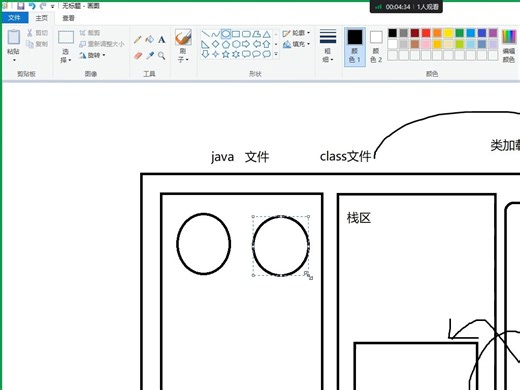Open Customize Quick Access Toolbar arrow
This screenshot has height=390, width=520.
pyautogui.click(x=52, y=6)
